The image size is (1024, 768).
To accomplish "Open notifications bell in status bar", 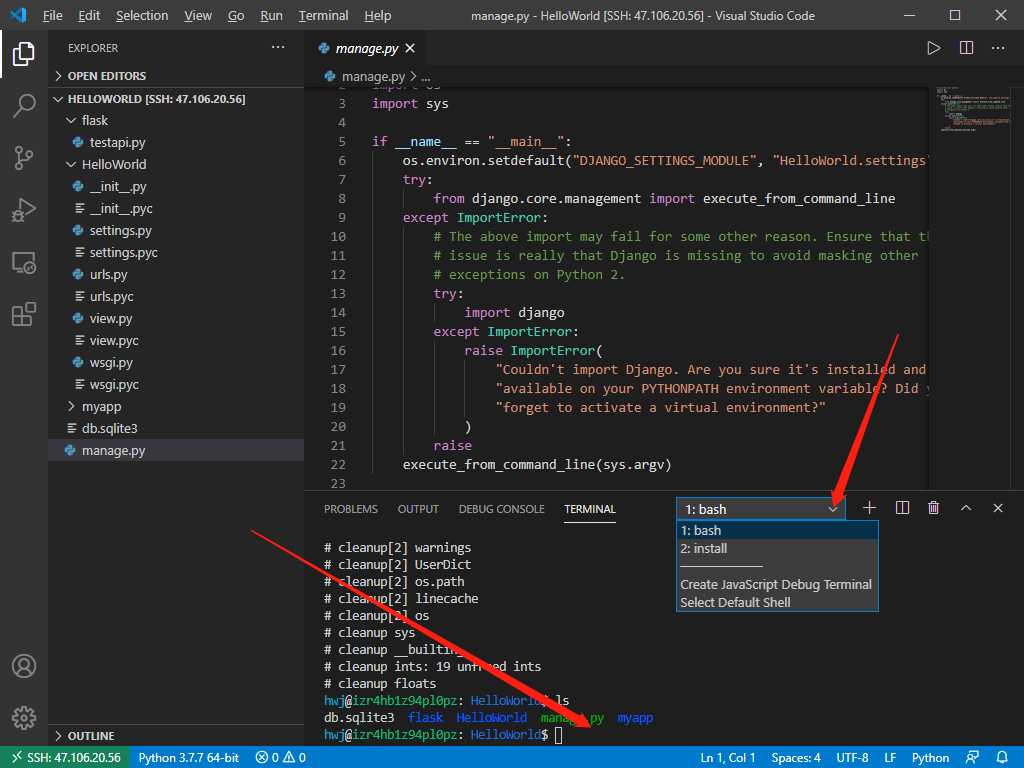I will click(x=1002, y=758).
